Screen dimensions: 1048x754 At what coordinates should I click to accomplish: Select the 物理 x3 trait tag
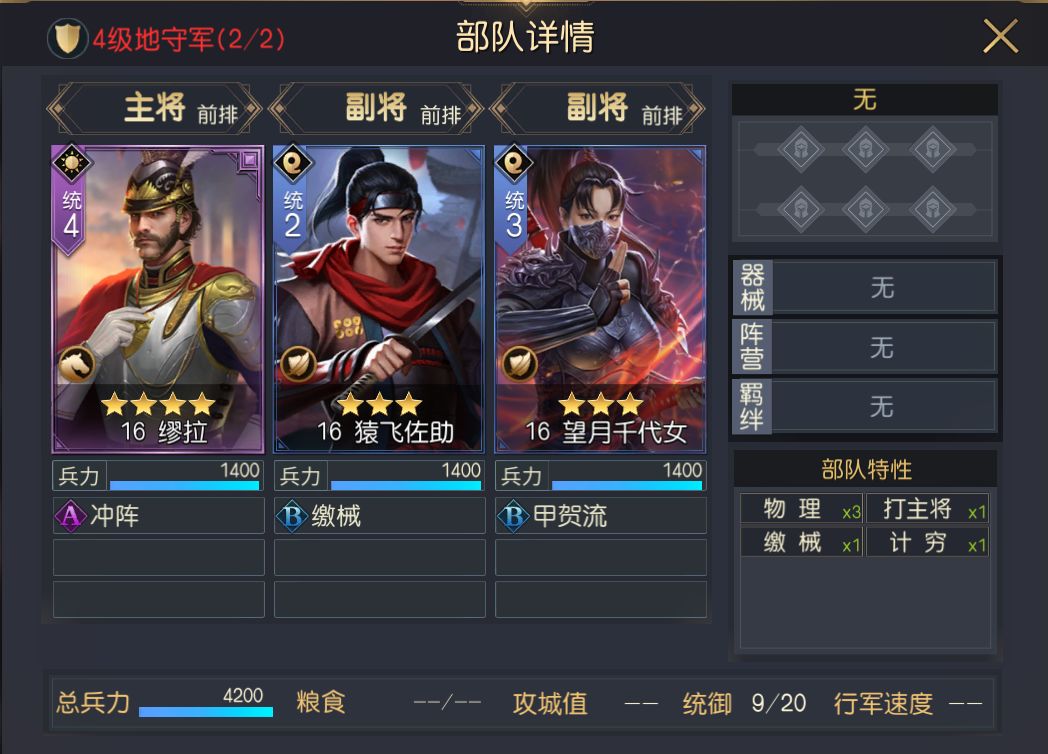pyautogui.click(x=802, y=509)
